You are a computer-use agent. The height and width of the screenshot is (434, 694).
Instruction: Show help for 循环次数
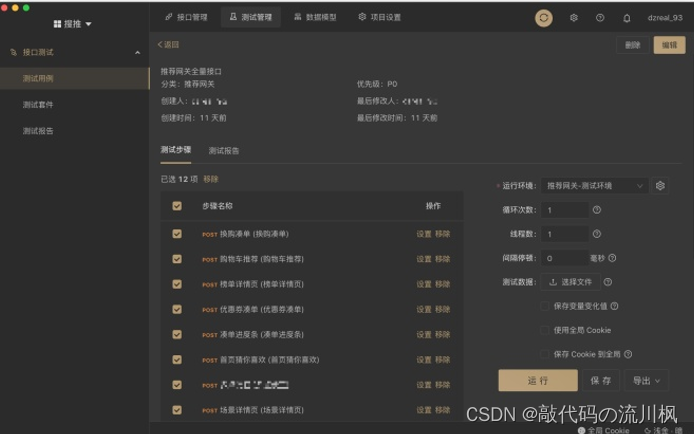coord(597,210)
